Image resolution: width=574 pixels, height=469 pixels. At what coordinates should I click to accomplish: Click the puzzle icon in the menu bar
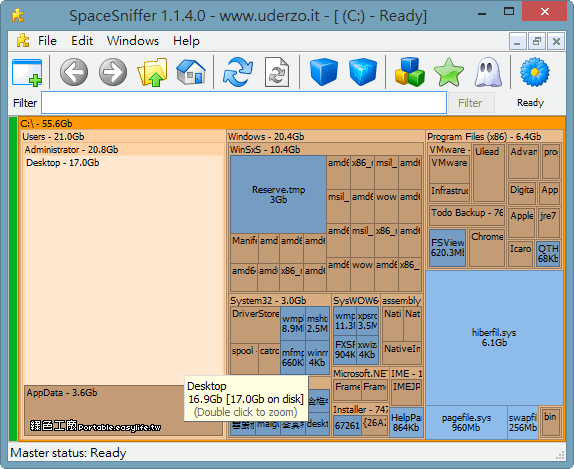[x=23, y=41]
